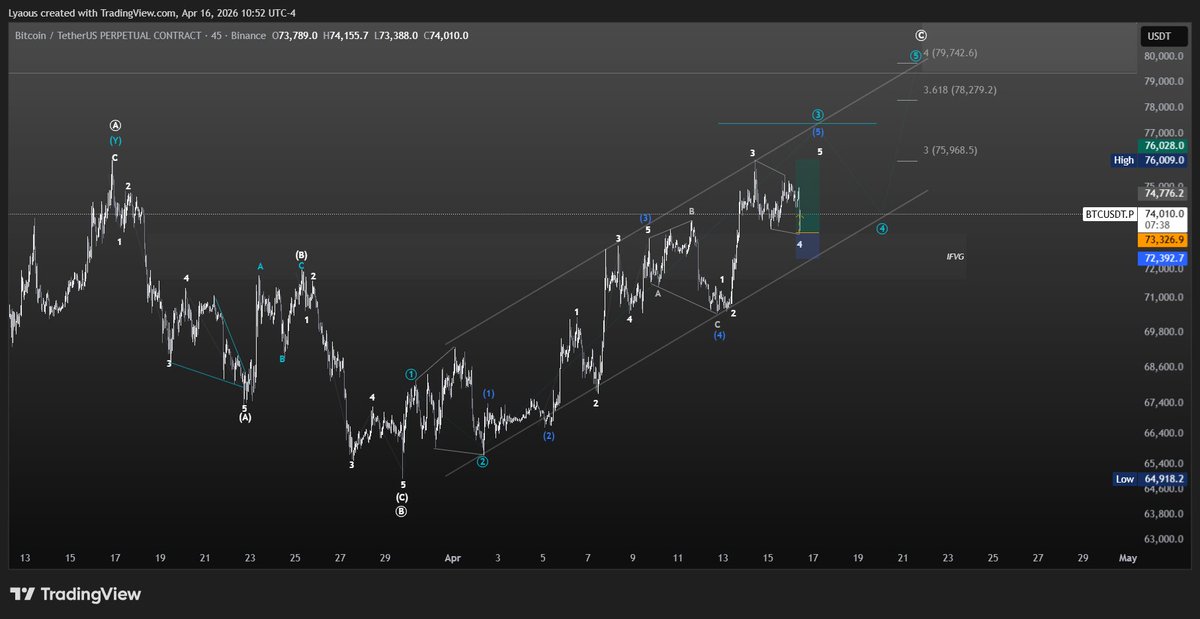
Task: Select the circled B wave label at low
Action: (x=401, y=511)
